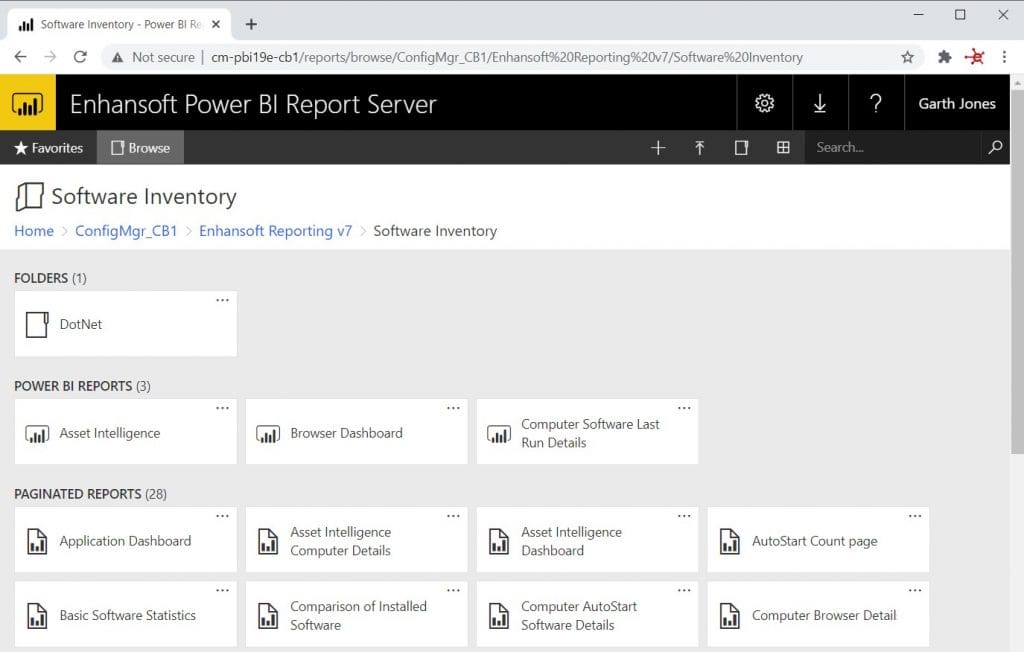Click the Power BI logo icon
This screenshot has height=652, width=1024.
click(27, 103)
